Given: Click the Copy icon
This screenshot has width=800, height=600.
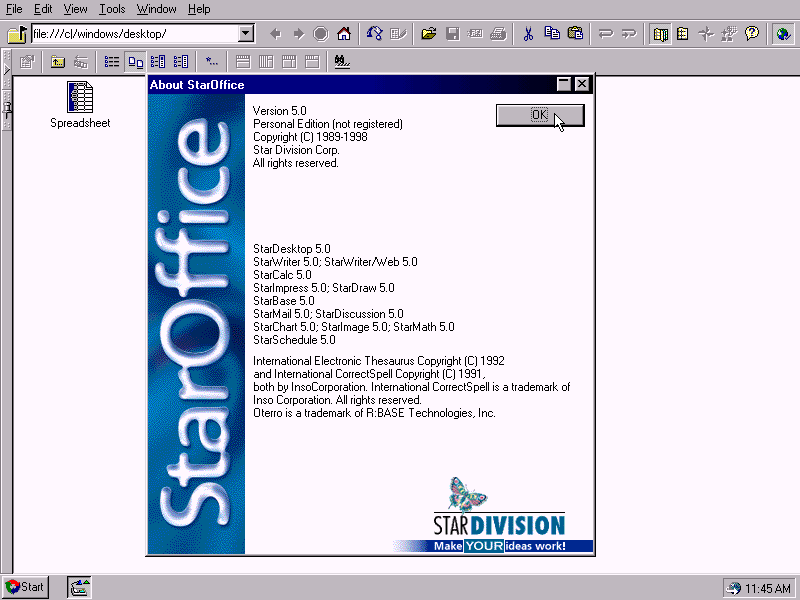Looking at the screenshot, I should [x=552, y=34].
